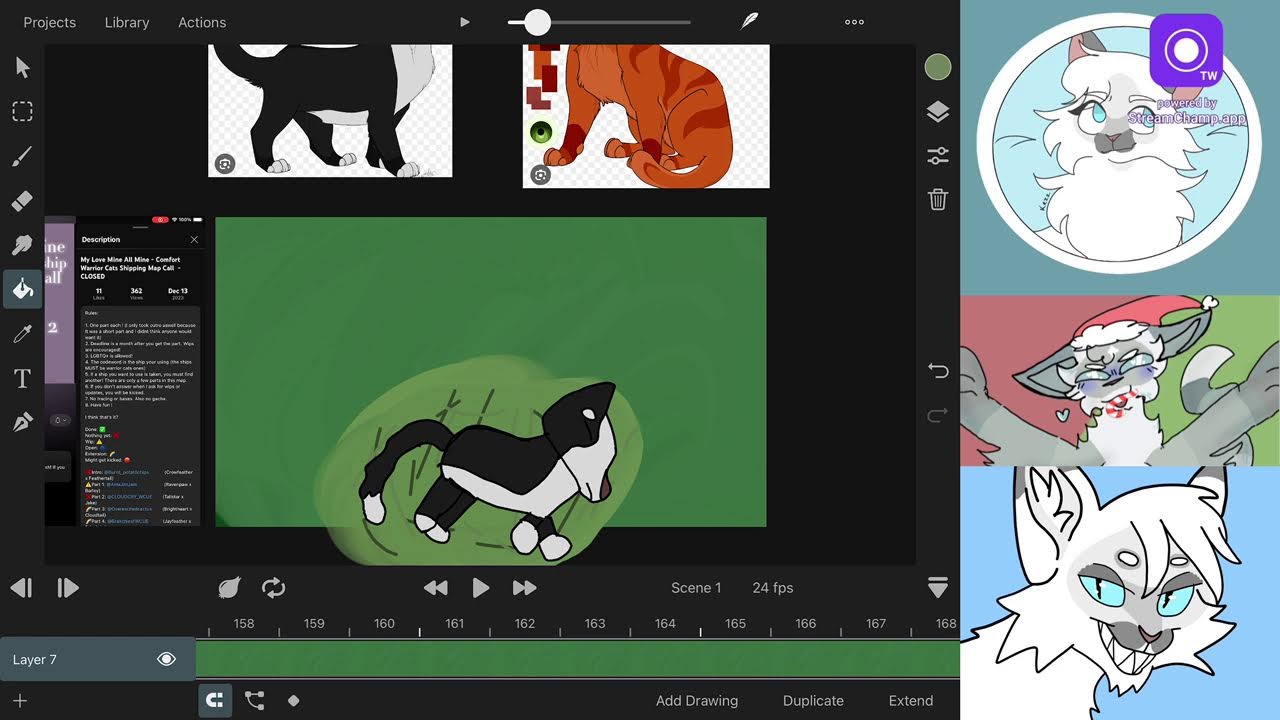This screenshot has width=1280, height=720.
Task: Click frame 158 on the timeline ruler
Action: pos(244,624)
